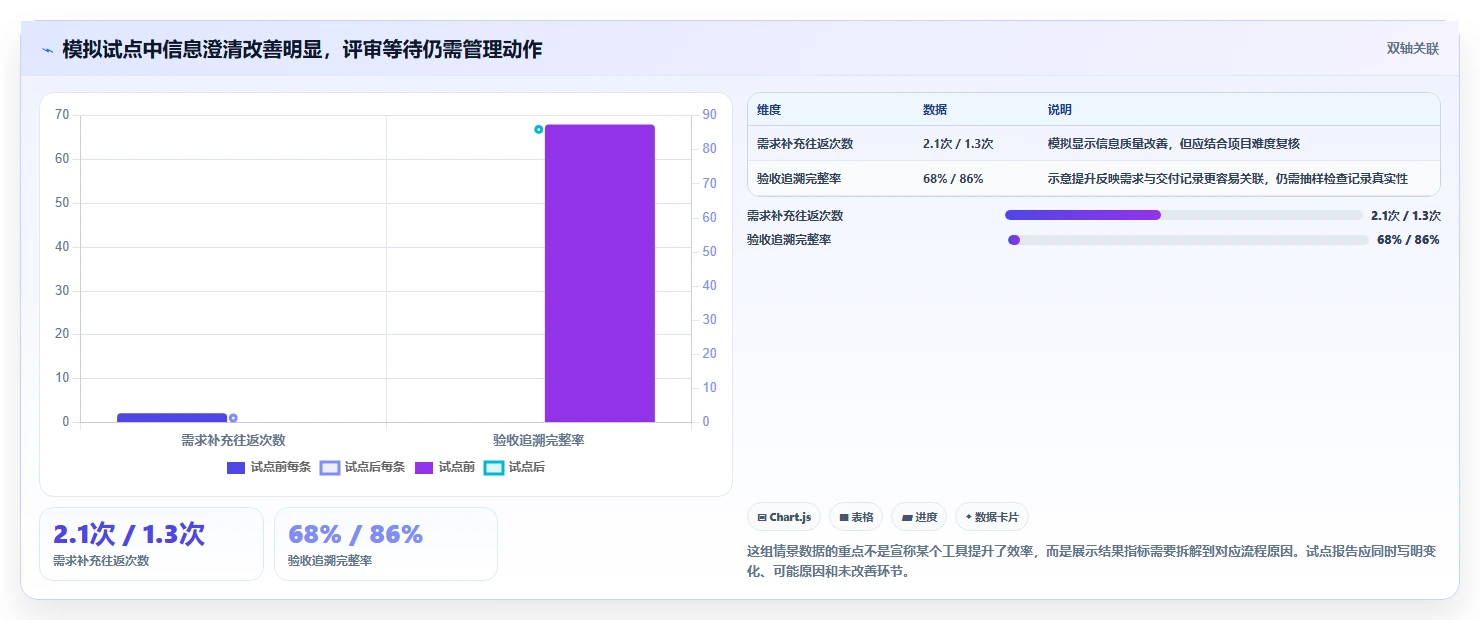This screenshot has width=1480, height=620.
Task: Click the 90 tick on the right axis
Action: coord(709,115)
